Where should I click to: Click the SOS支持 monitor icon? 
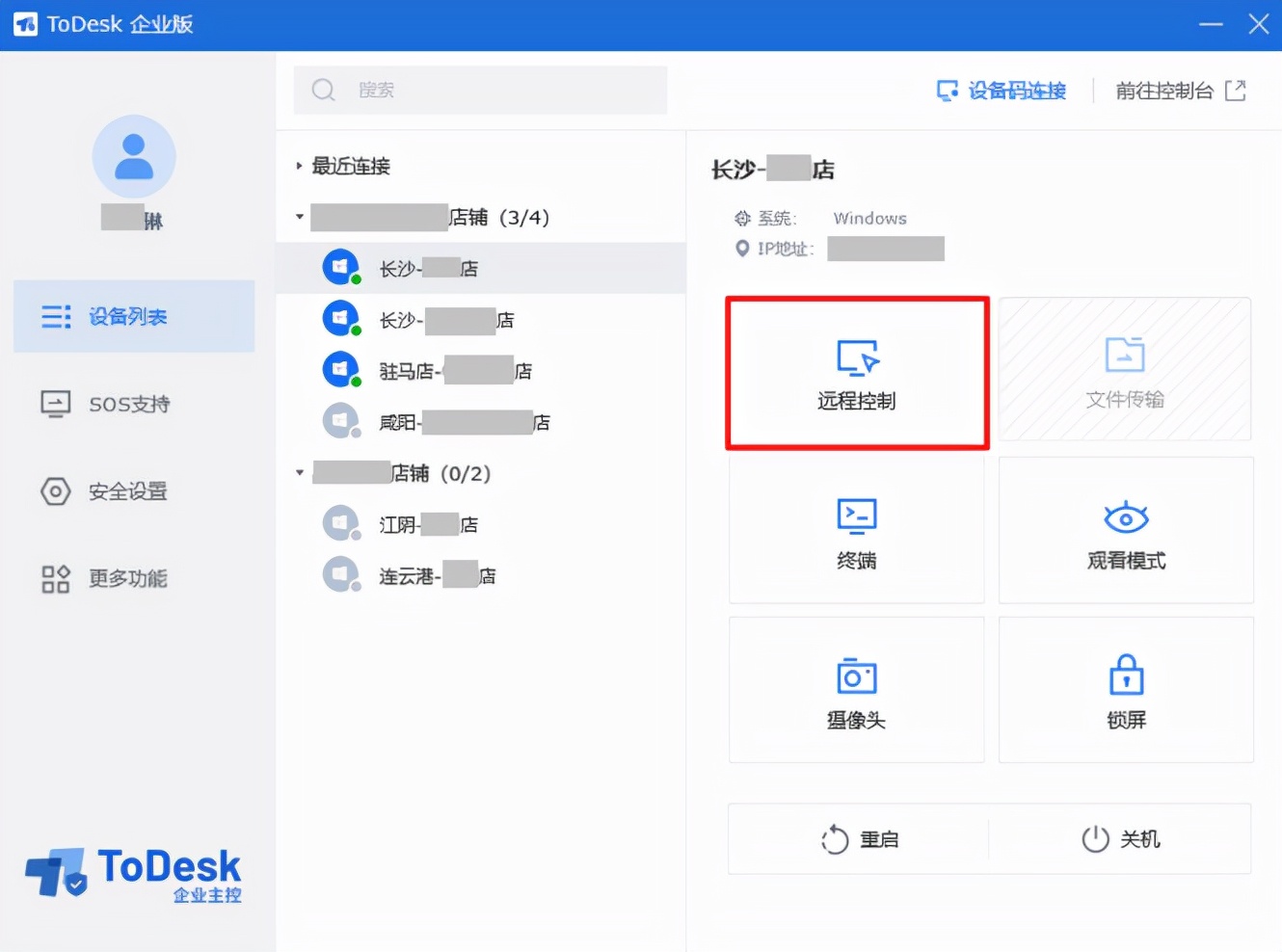[56, 404]
